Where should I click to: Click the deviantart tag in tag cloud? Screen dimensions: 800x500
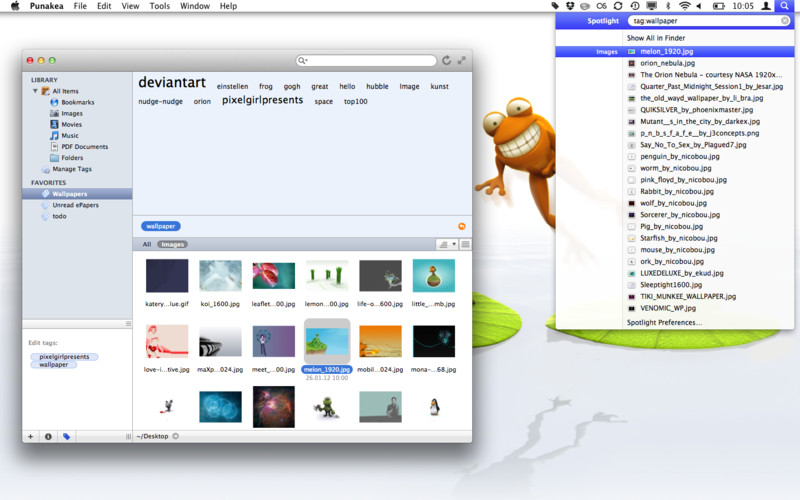click(x=170, y=82)
